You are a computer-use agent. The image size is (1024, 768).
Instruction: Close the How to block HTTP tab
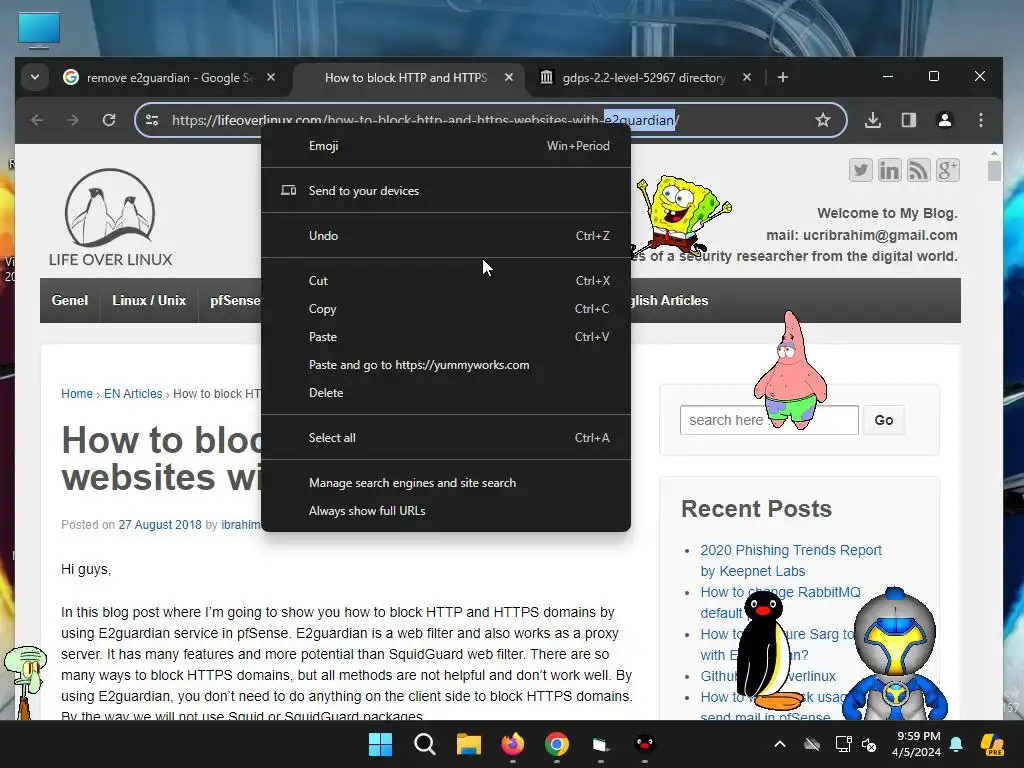pos(509,77)
